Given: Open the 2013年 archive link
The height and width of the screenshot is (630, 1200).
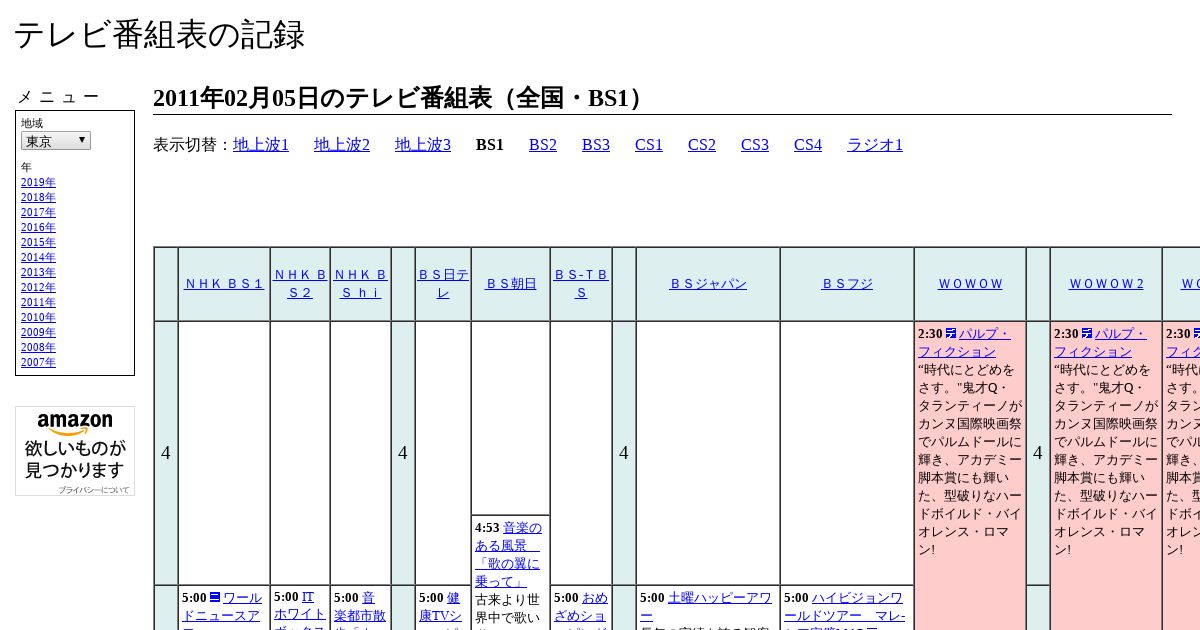Looking at the screenshot, I should [38, 273].
